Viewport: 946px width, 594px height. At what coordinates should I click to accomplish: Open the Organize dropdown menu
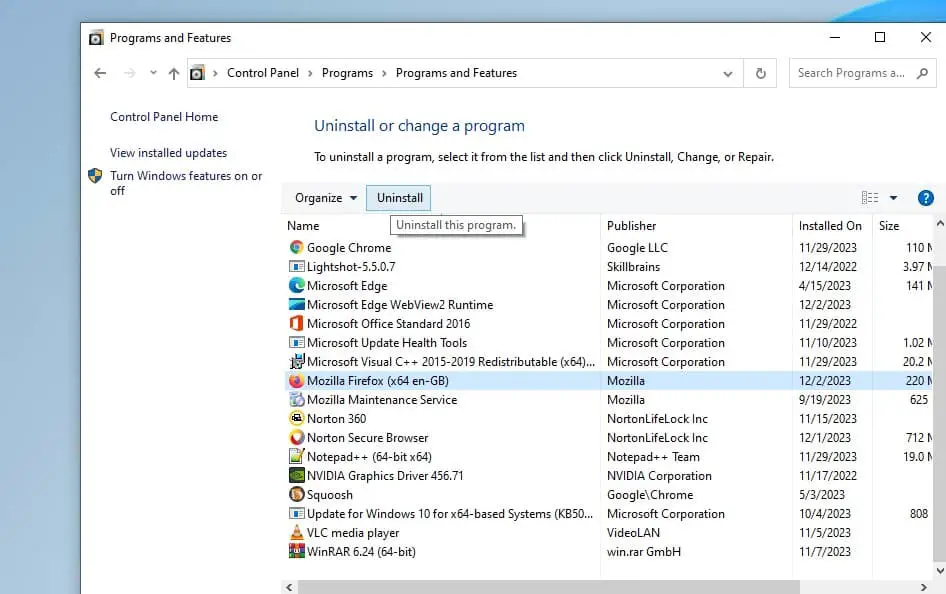[x=324, y=197]
